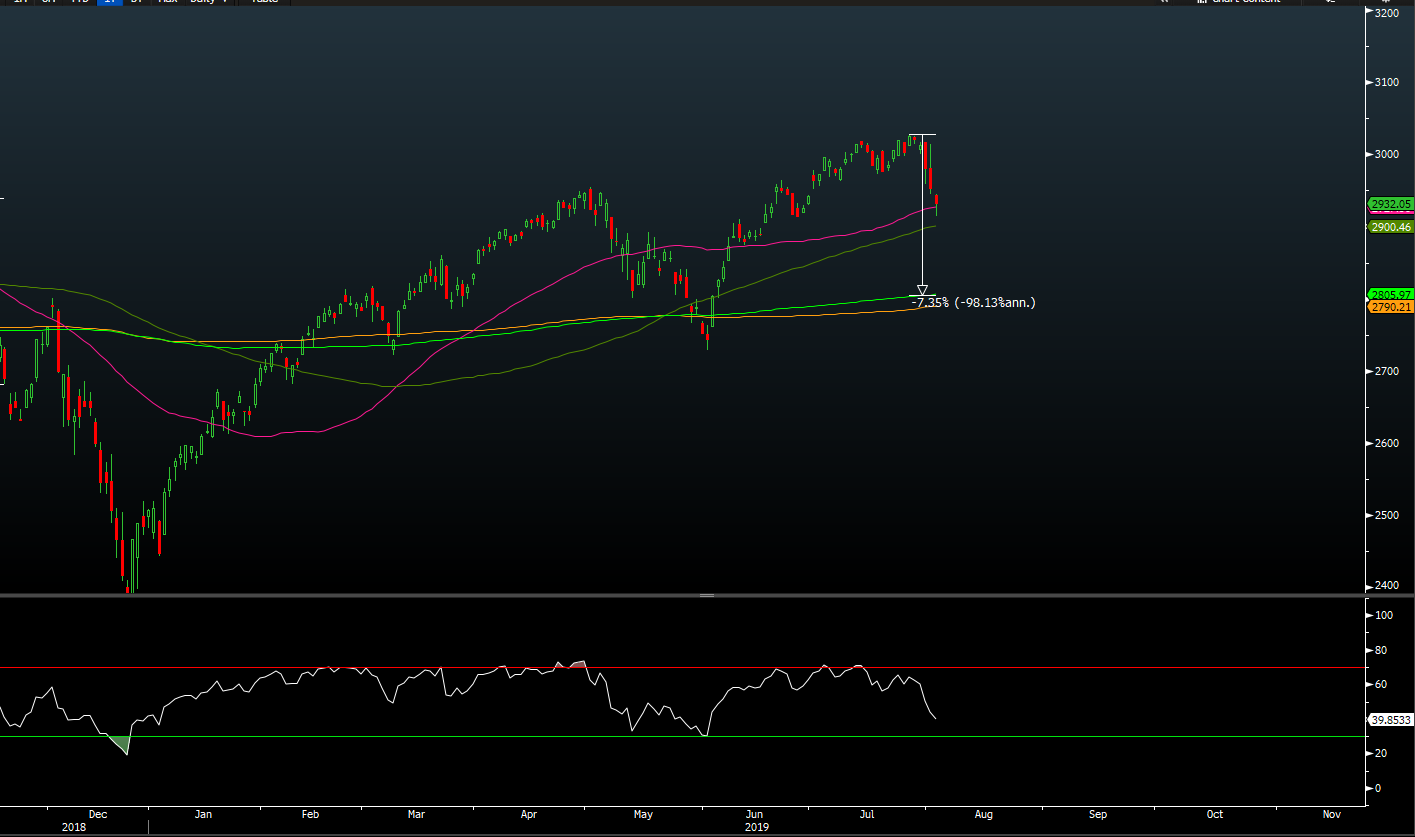
Task: Open the Daily periodicity dropdown
Action: coord(208,2)
